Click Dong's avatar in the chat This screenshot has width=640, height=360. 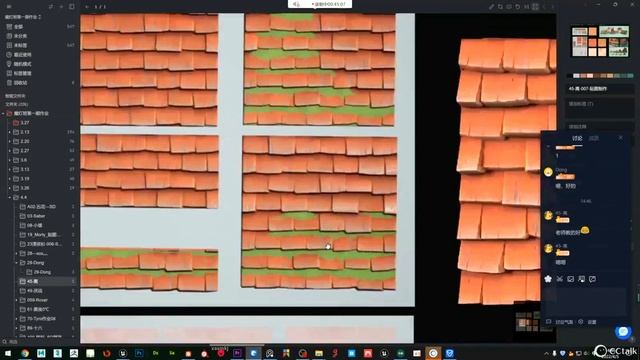point(548,172)
